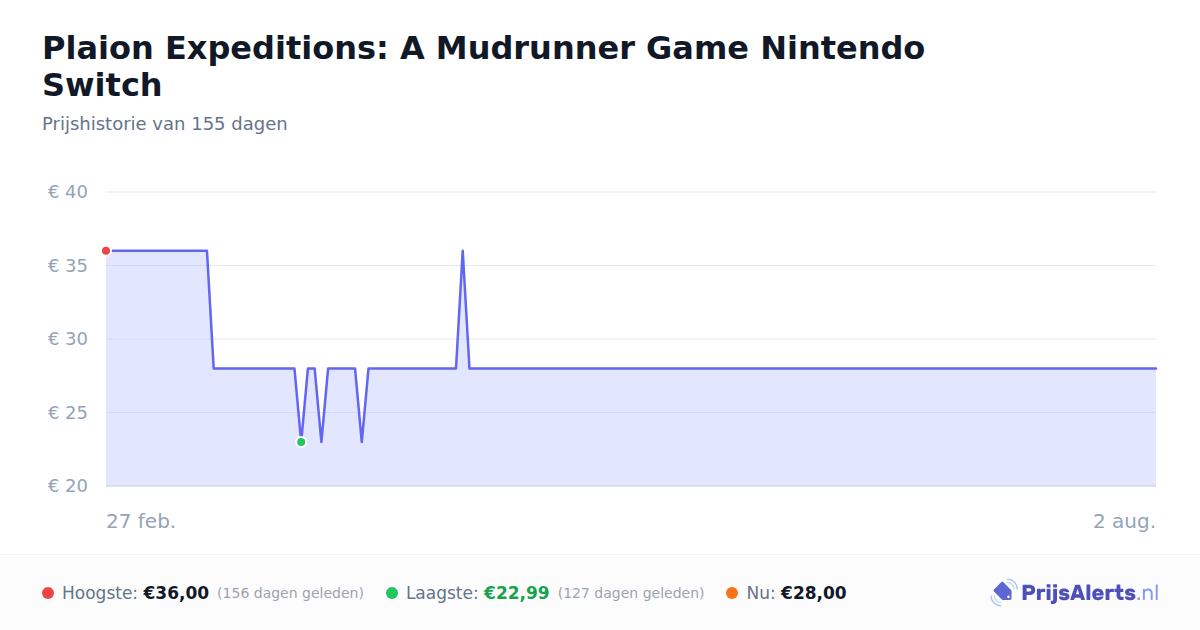Click the 2 aug. end date label

pos(1124,521)
